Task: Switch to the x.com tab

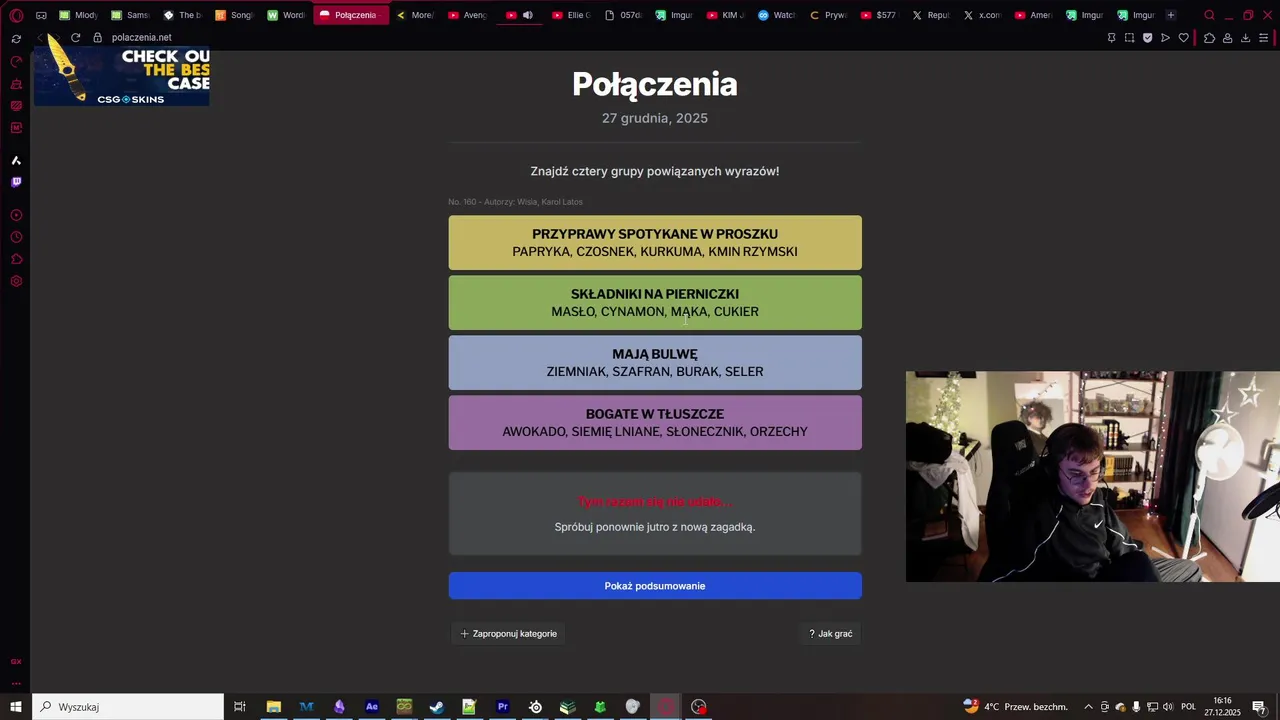Action: click(983, 15)
